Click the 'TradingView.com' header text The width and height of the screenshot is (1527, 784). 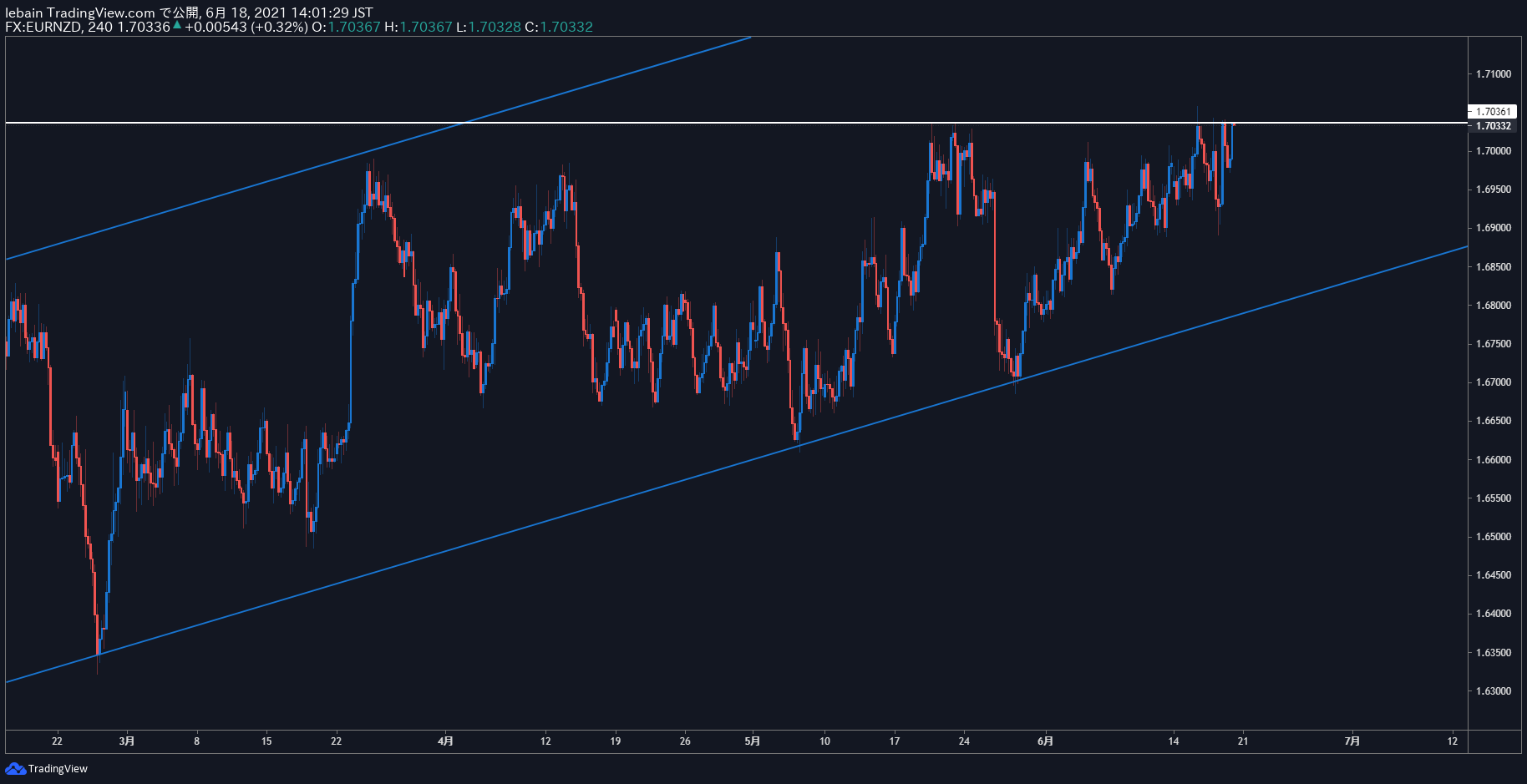101,13
